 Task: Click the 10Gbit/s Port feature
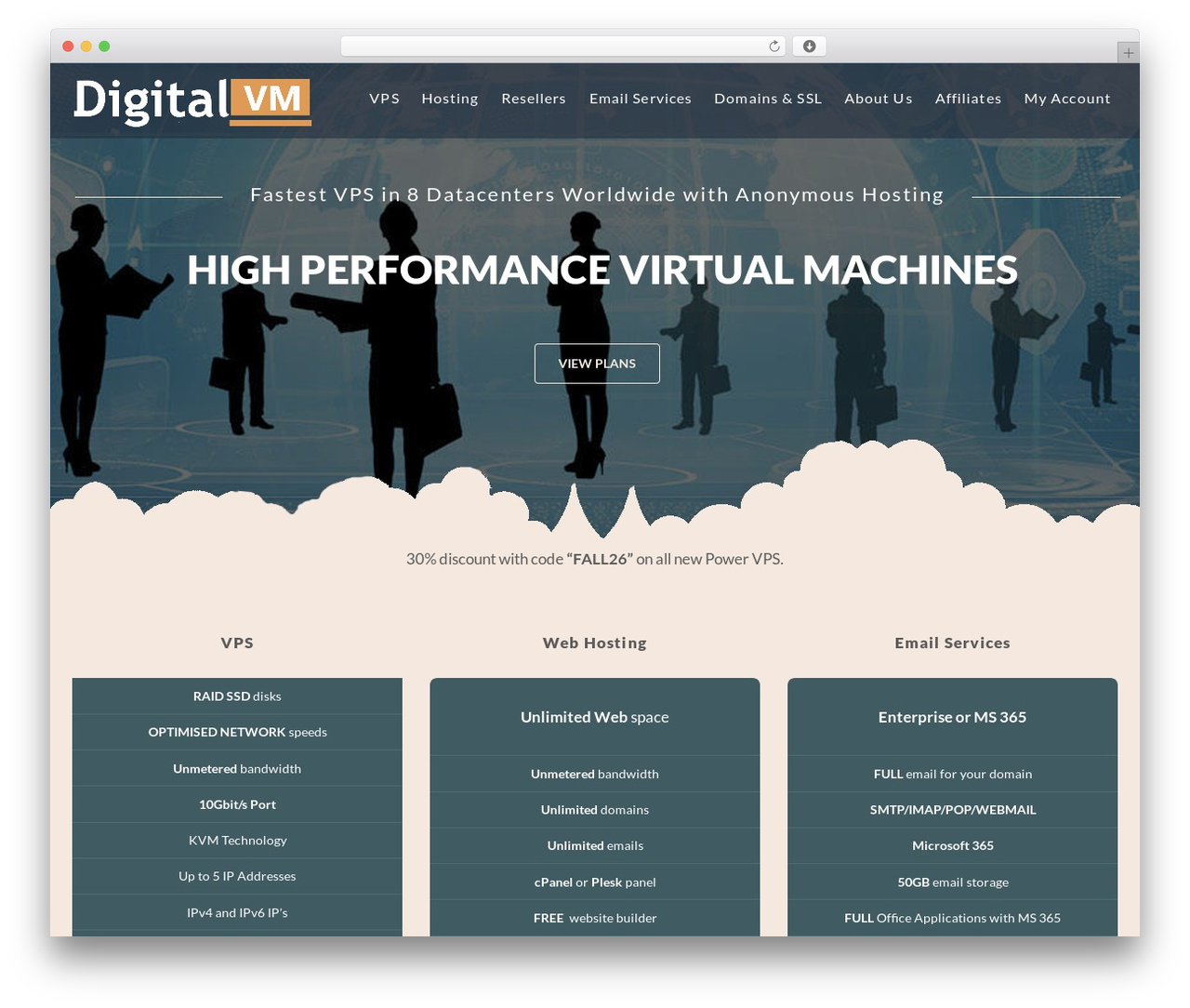point(237,804)
